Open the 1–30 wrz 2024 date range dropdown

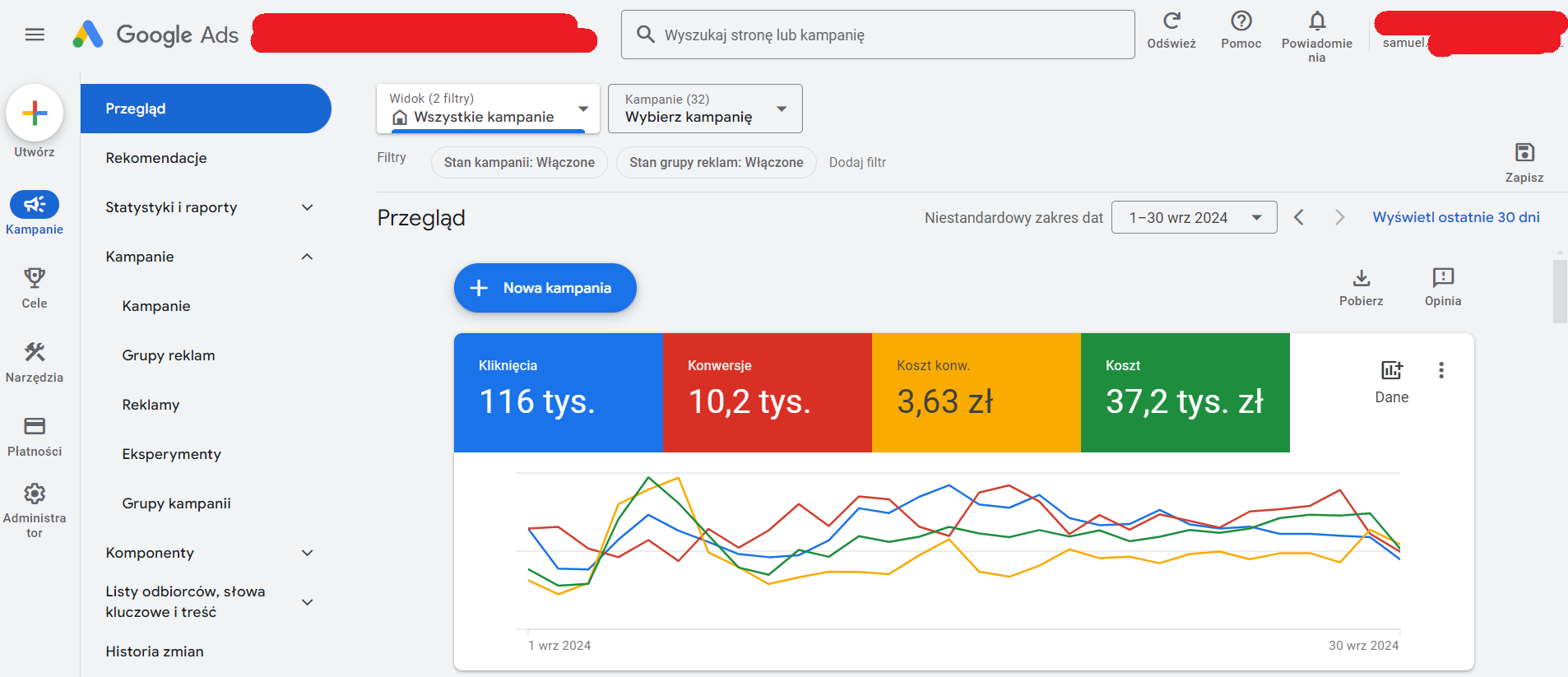point(1194,217)
